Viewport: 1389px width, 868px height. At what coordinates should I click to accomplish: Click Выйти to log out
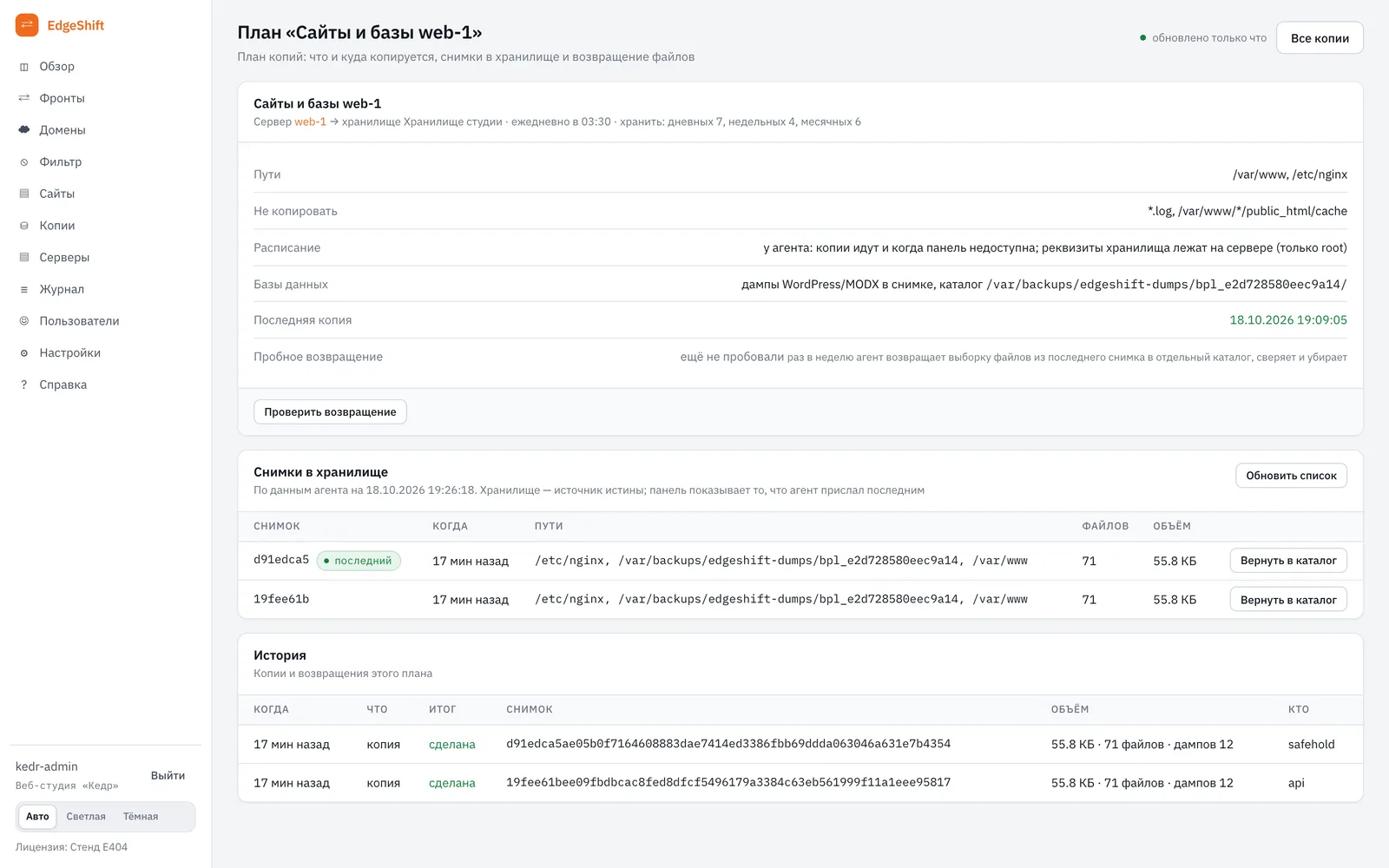pos(168,776)
